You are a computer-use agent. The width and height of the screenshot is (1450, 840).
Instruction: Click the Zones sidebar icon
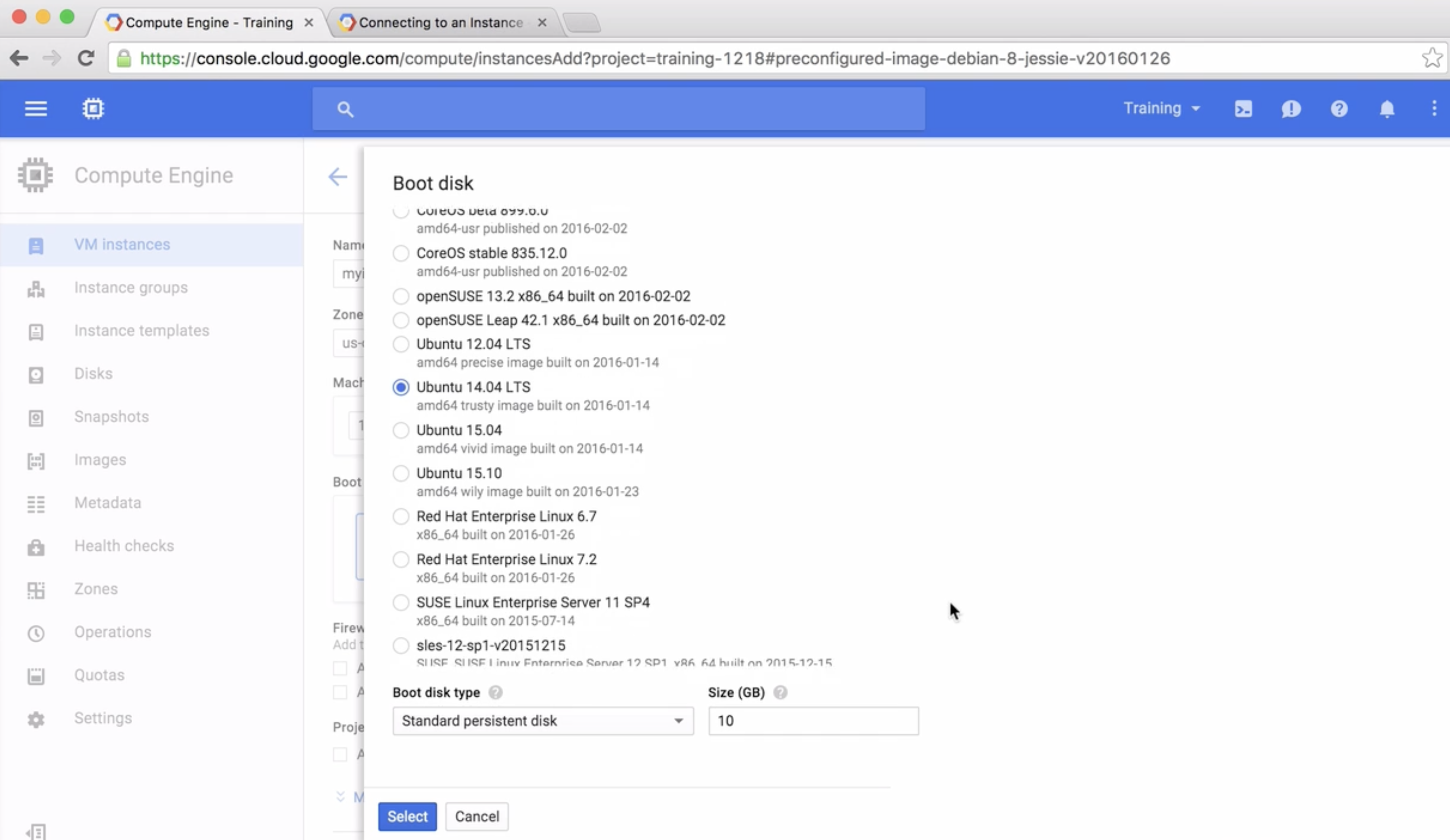pos(36,591)
